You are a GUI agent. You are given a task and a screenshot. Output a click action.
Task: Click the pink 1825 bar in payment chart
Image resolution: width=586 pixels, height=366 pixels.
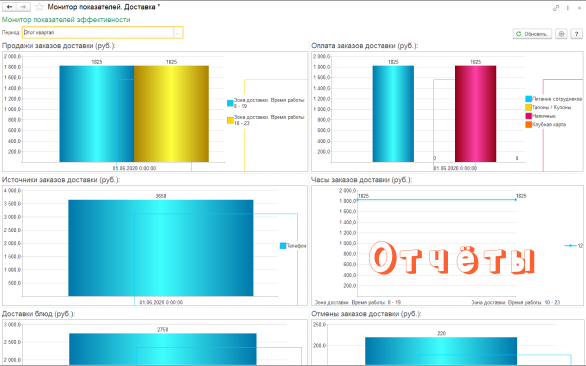coord(475,114)
